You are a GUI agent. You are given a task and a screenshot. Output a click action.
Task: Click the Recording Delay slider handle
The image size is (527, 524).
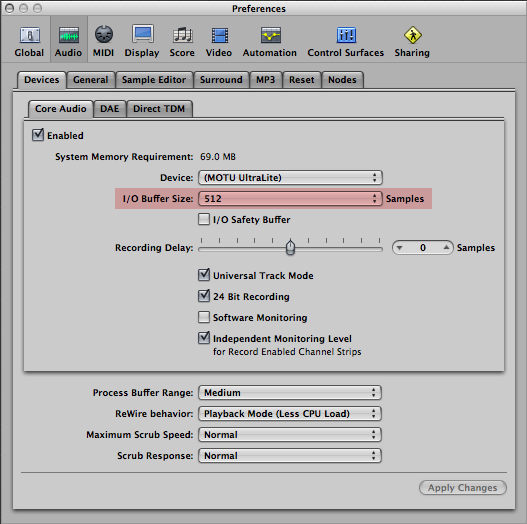coord(291,248)
